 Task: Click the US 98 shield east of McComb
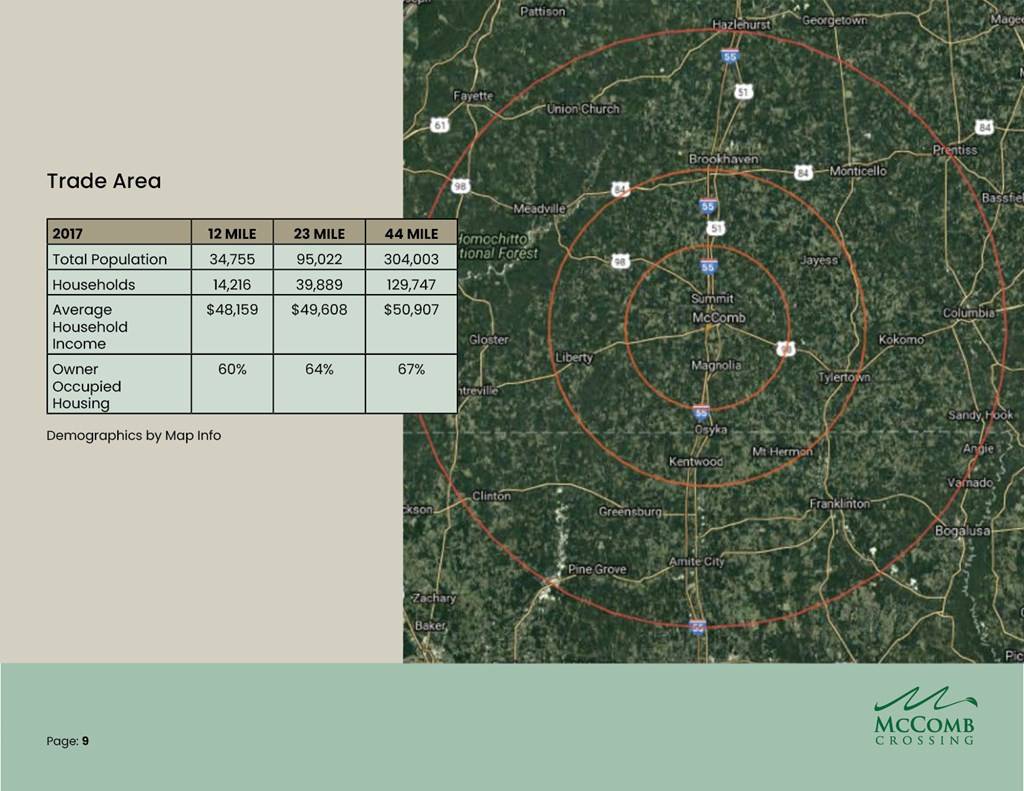click(787, 349)
